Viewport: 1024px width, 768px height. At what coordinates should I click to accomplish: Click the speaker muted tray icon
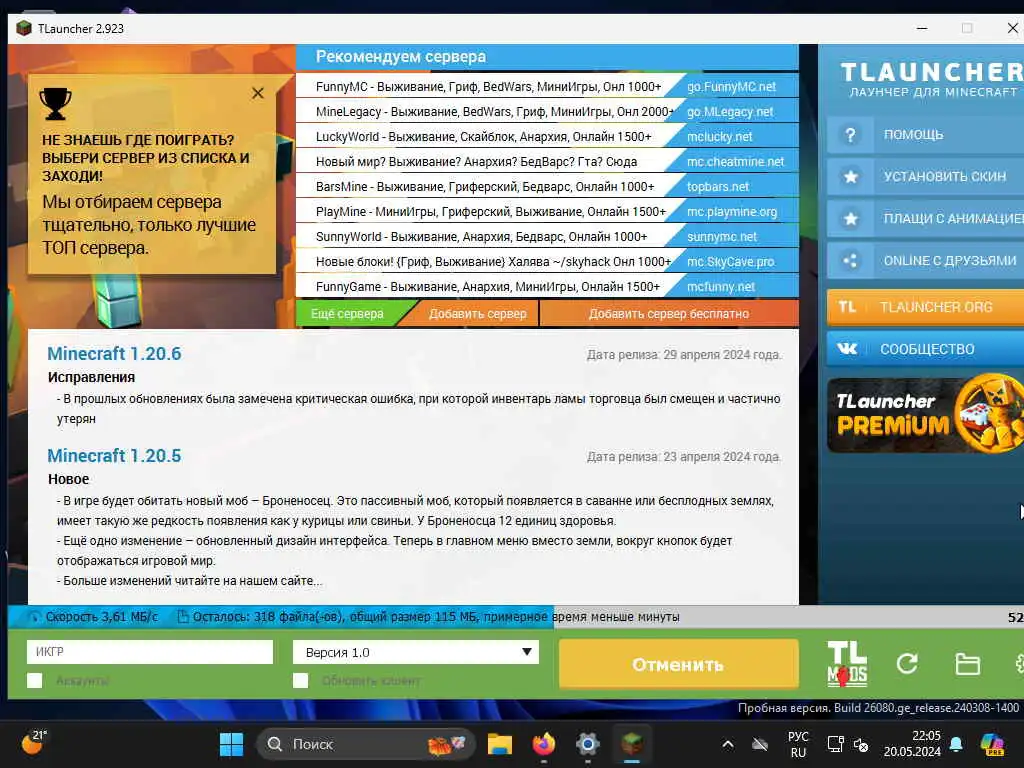click(861, 744)
